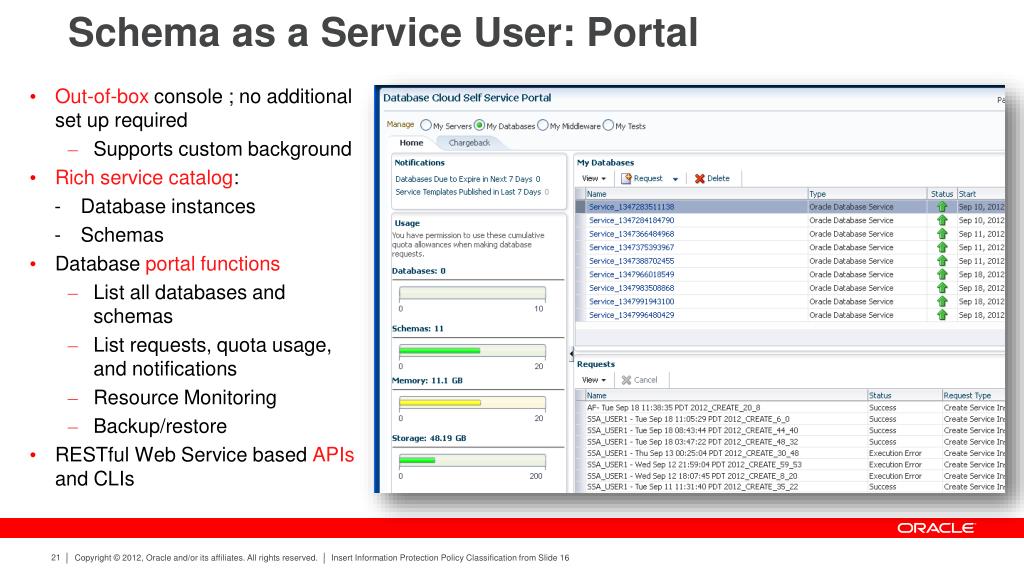Select the My Middleware radio button
The image size is (1024, 576).
(x=543, y=125)
